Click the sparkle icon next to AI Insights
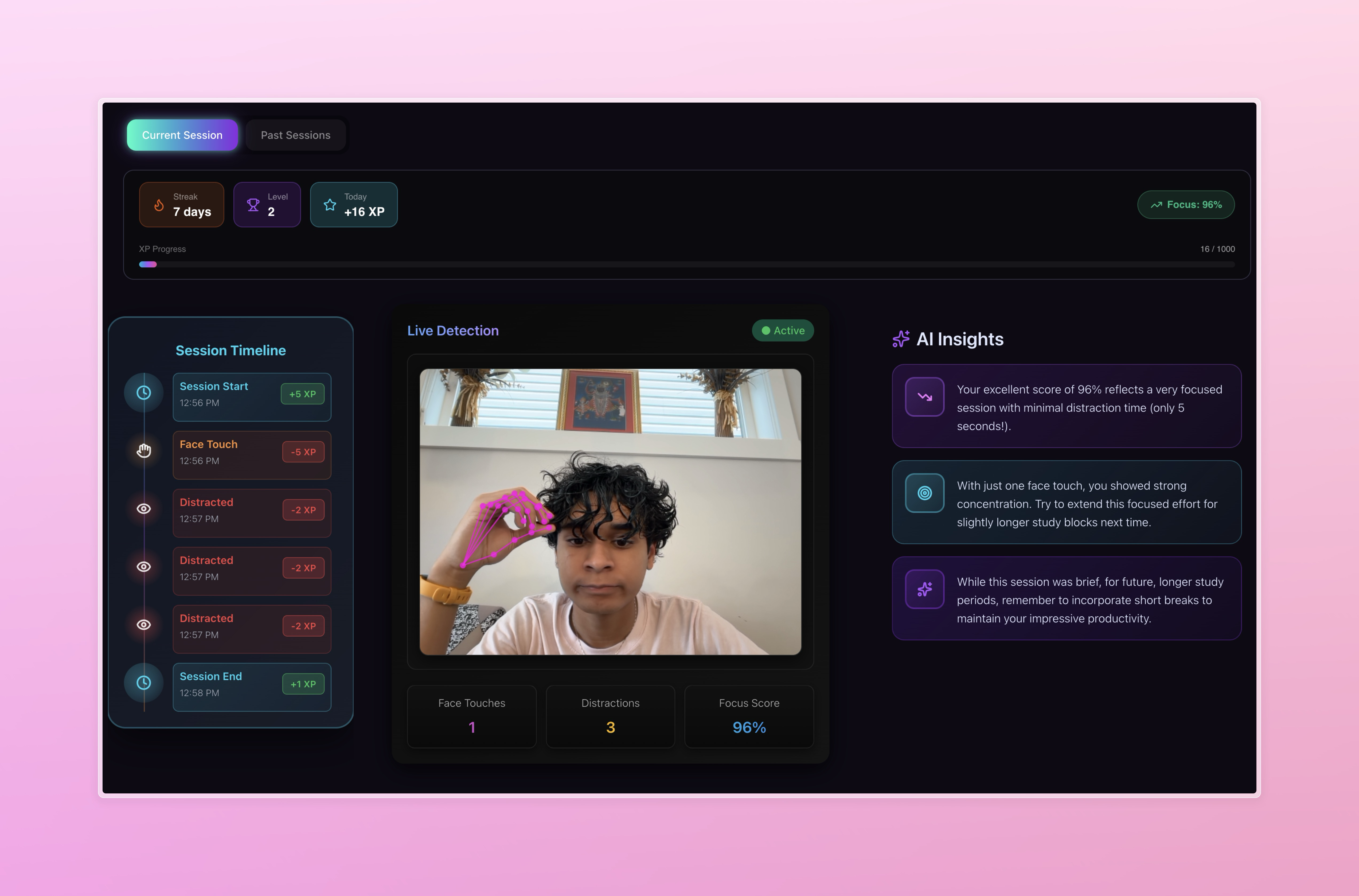Viewport: 1359px width, 896px height. tap(901, 339)
